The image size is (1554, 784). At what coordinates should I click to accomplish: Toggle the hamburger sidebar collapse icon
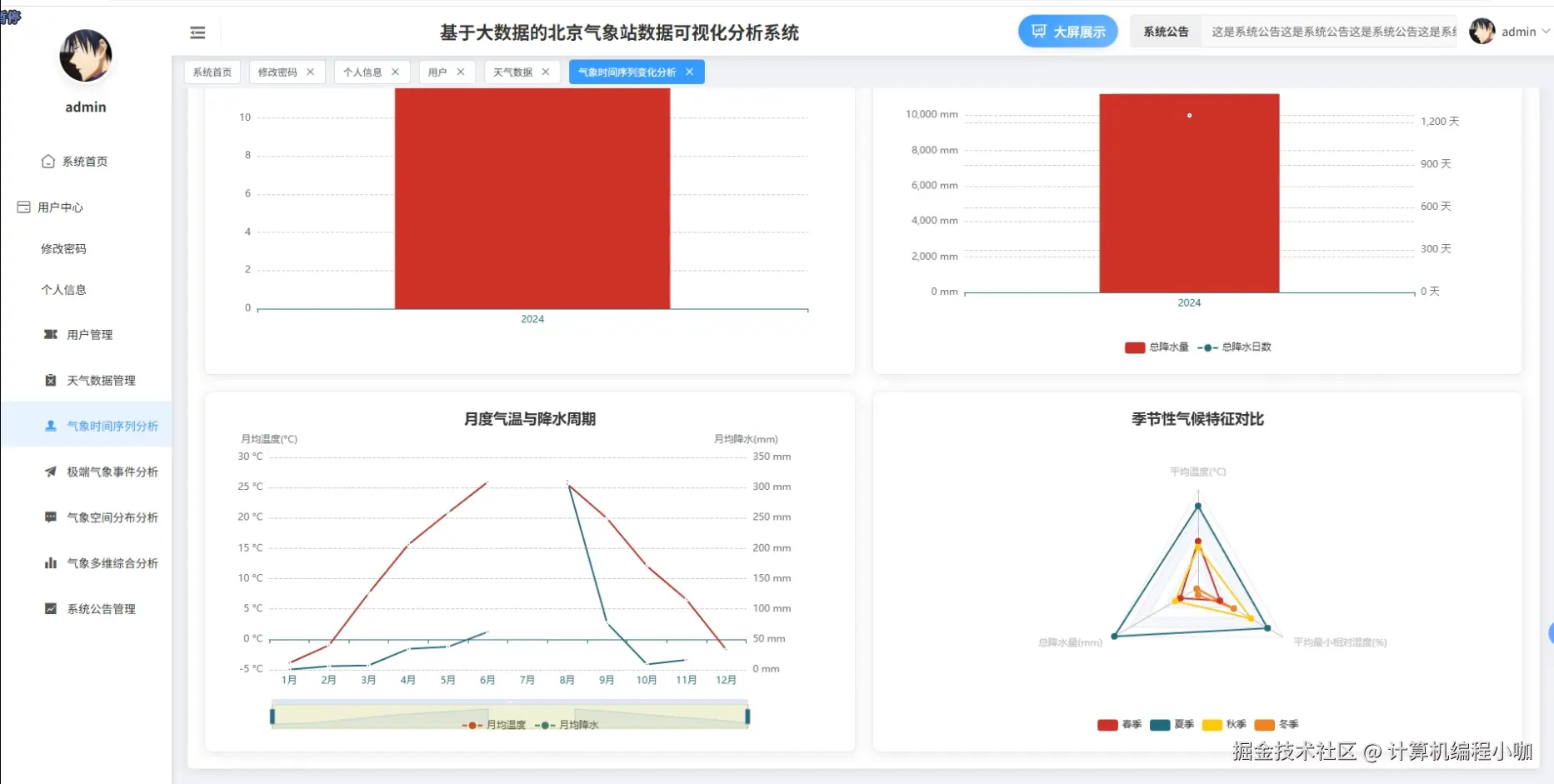197,32
